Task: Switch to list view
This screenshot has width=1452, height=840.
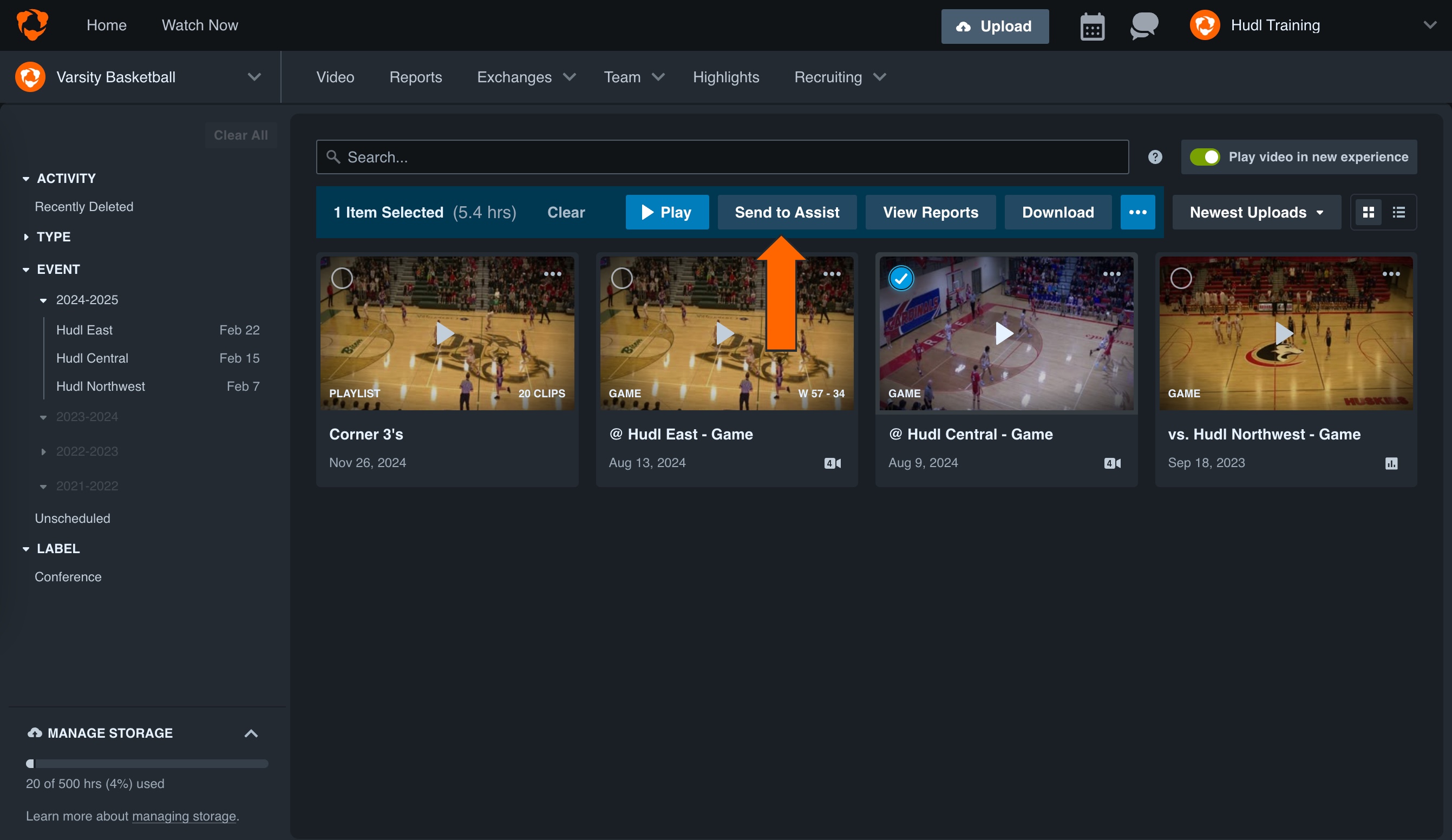Action: (1399, 212)
